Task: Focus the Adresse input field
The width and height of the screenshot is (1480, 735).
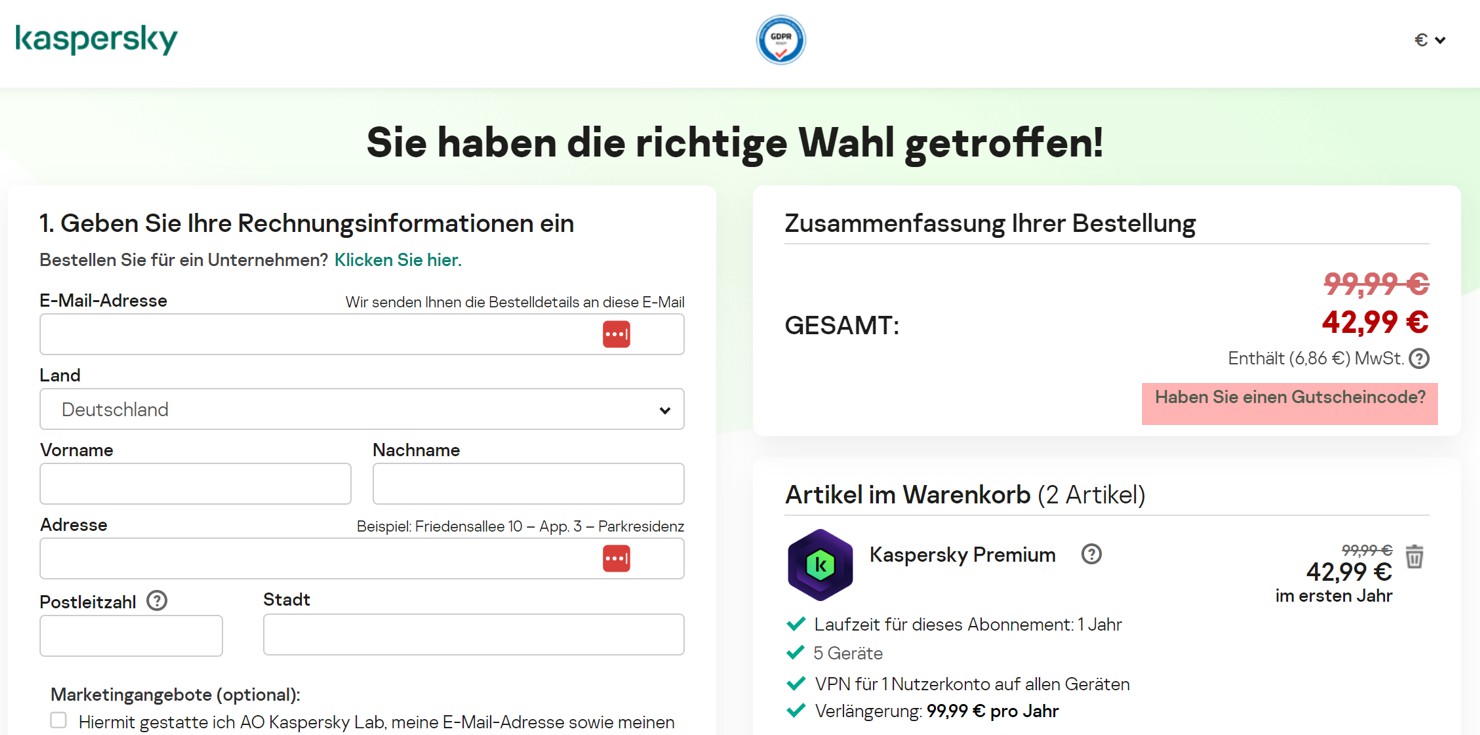Action: point(362,558)
